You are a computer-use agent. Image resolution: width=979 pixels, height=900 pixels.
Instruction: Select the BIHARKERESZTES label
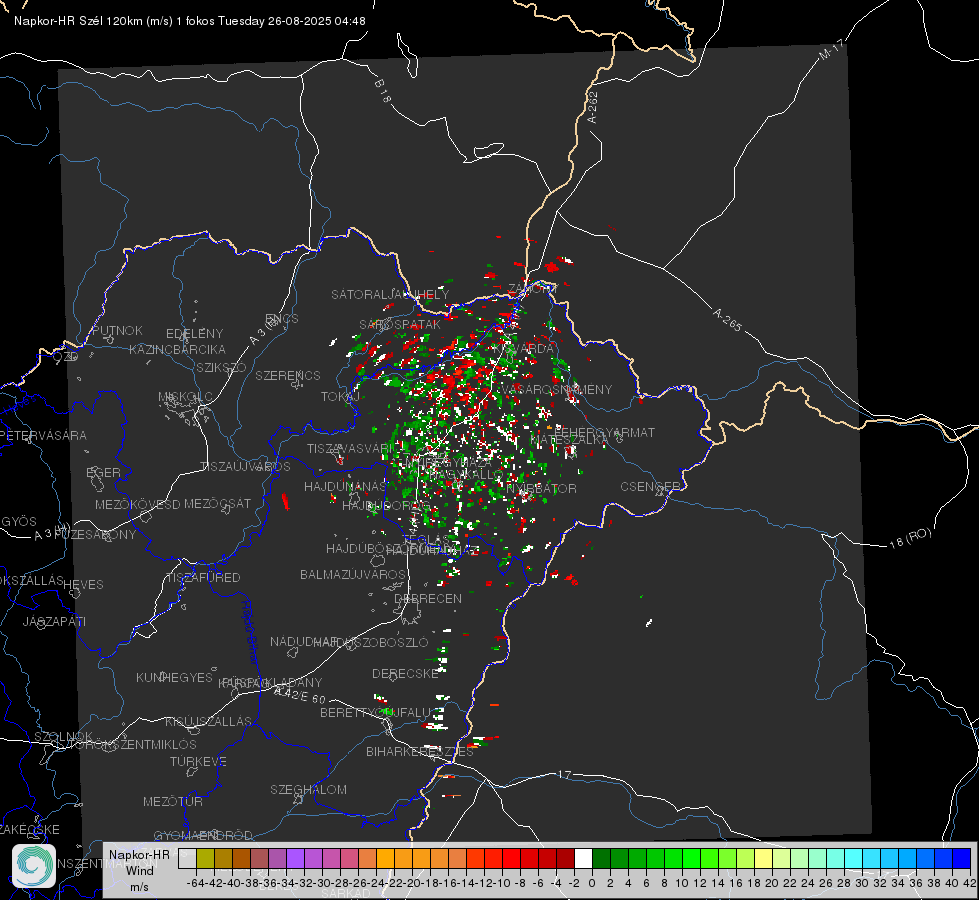coord(420,751)
